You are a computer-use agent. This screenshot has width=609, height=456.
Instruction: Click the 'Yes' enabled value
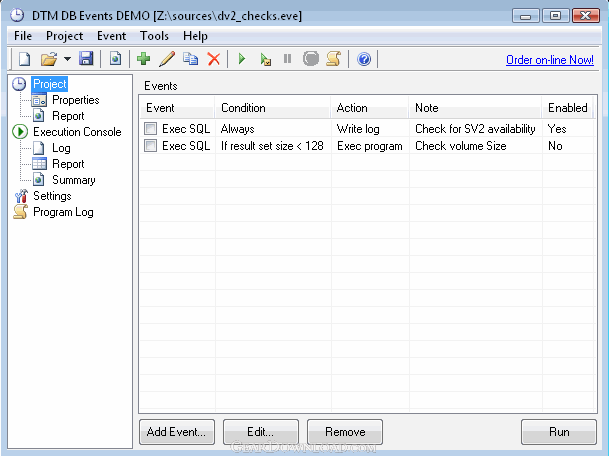[557, 129]
